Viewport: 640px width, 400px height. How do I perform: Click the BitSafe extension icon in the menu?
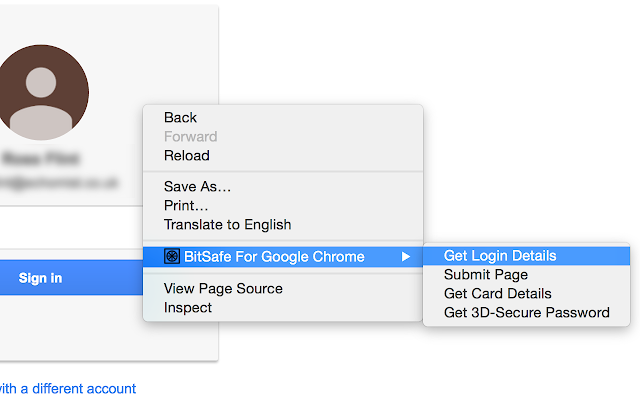(x=172, y=257)
